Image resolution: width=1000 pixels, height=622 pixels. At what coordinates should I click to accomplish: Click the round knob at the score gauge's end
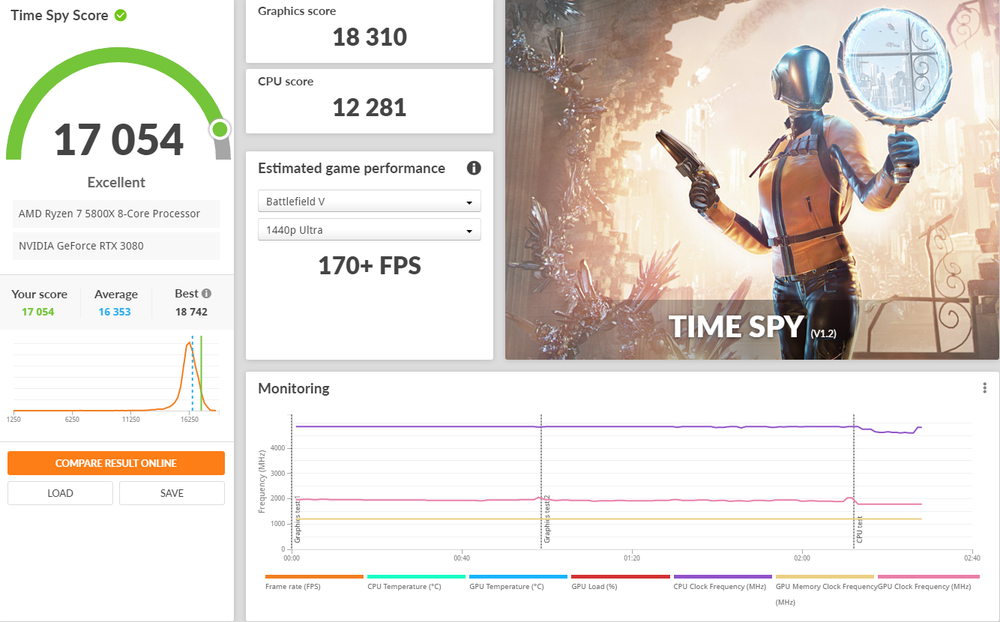click(220, 129)
